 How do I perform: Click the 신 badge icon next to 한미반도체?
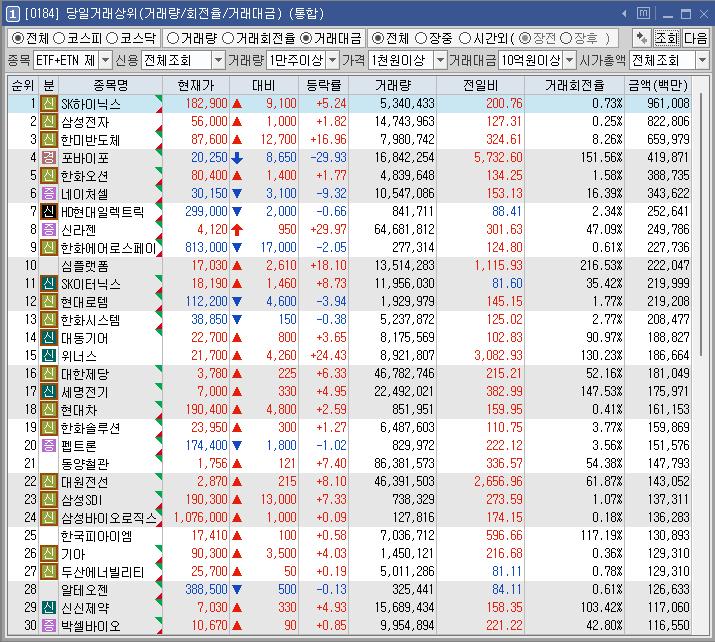48,140
